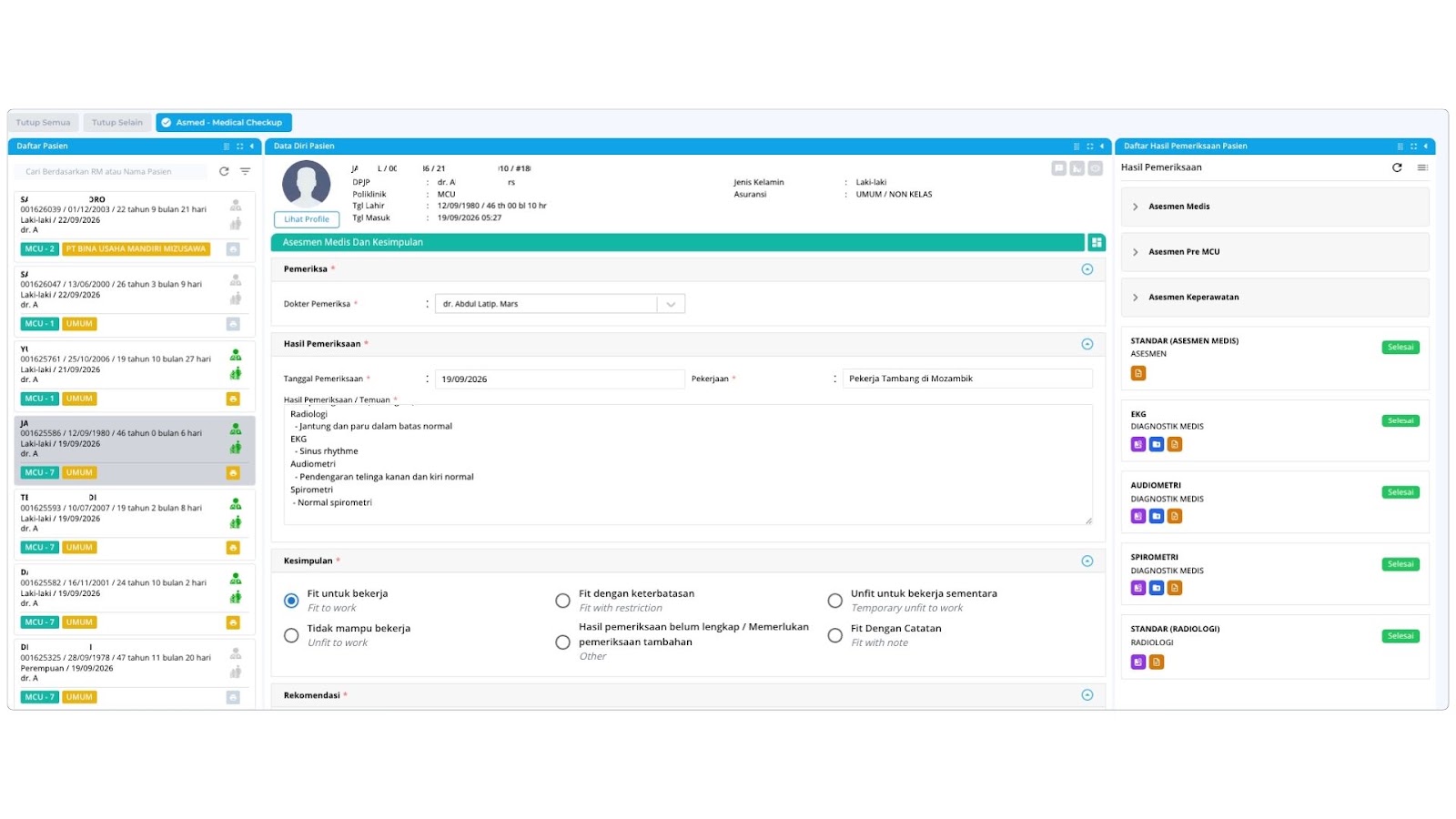This screenshot has width=1456, height=819.
Task: Refresh the Daftar Pasien list
Action: pyautogui.click(x=224, y=171)
